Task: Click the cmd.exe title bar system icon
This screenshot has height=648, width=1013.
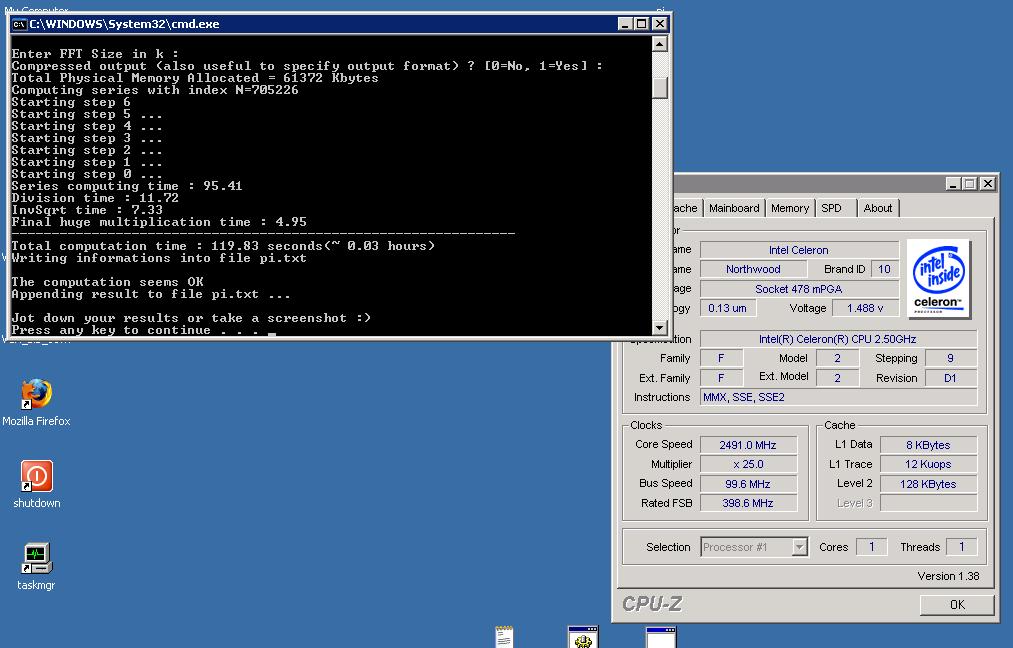Action: (19, 24)
